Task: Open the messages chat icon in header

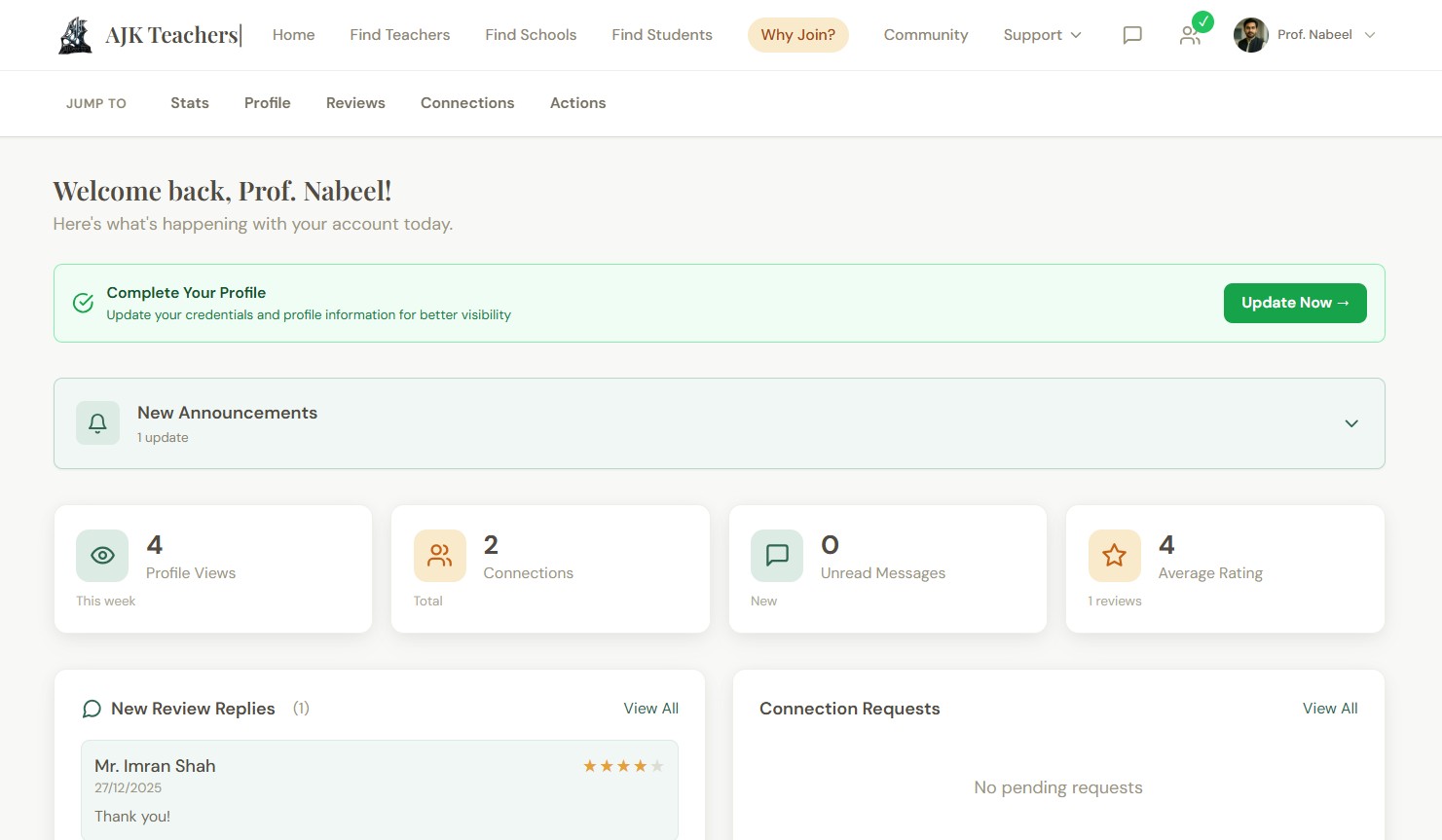Action: tap(1131, 35)
